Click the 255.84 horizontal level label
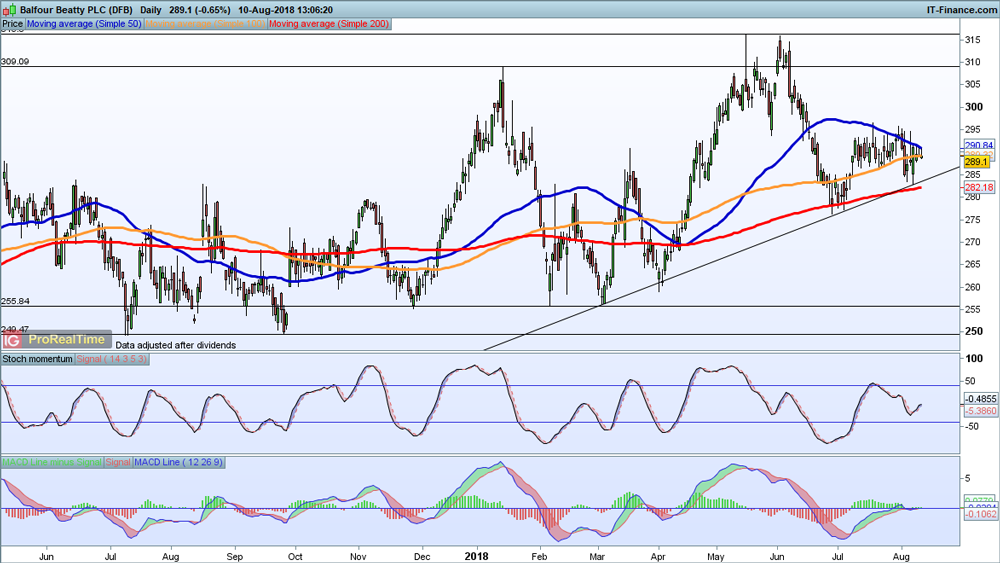 point(15,301)
